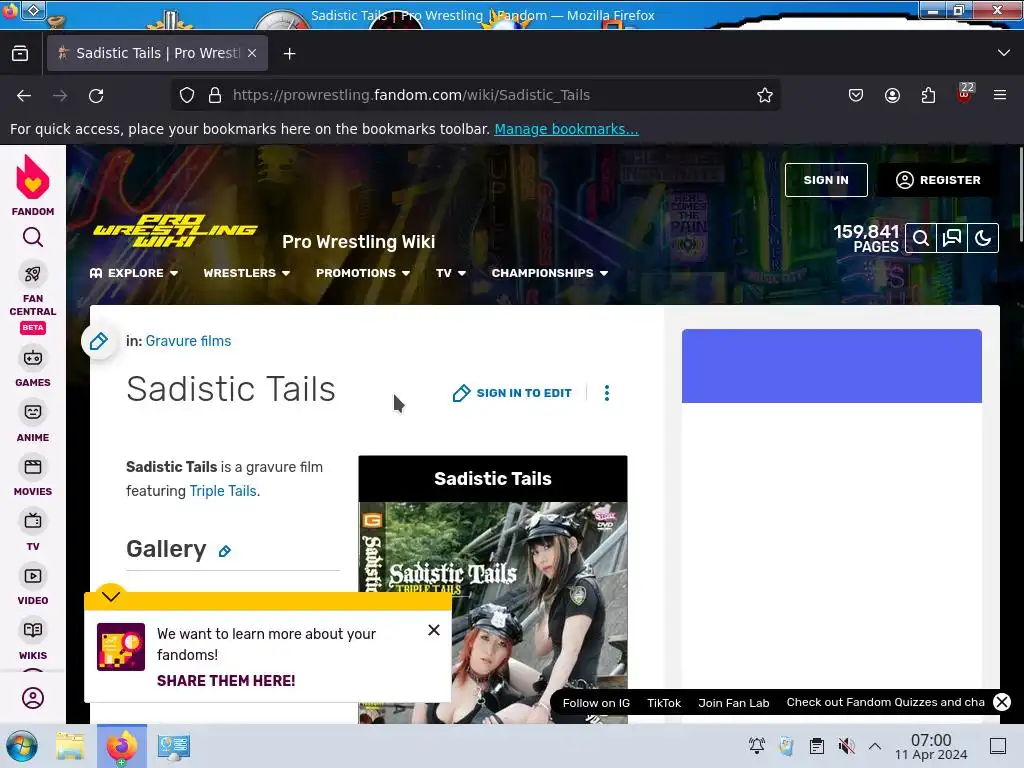
Task: Click Follow on IG
Action: pos(596,703)
